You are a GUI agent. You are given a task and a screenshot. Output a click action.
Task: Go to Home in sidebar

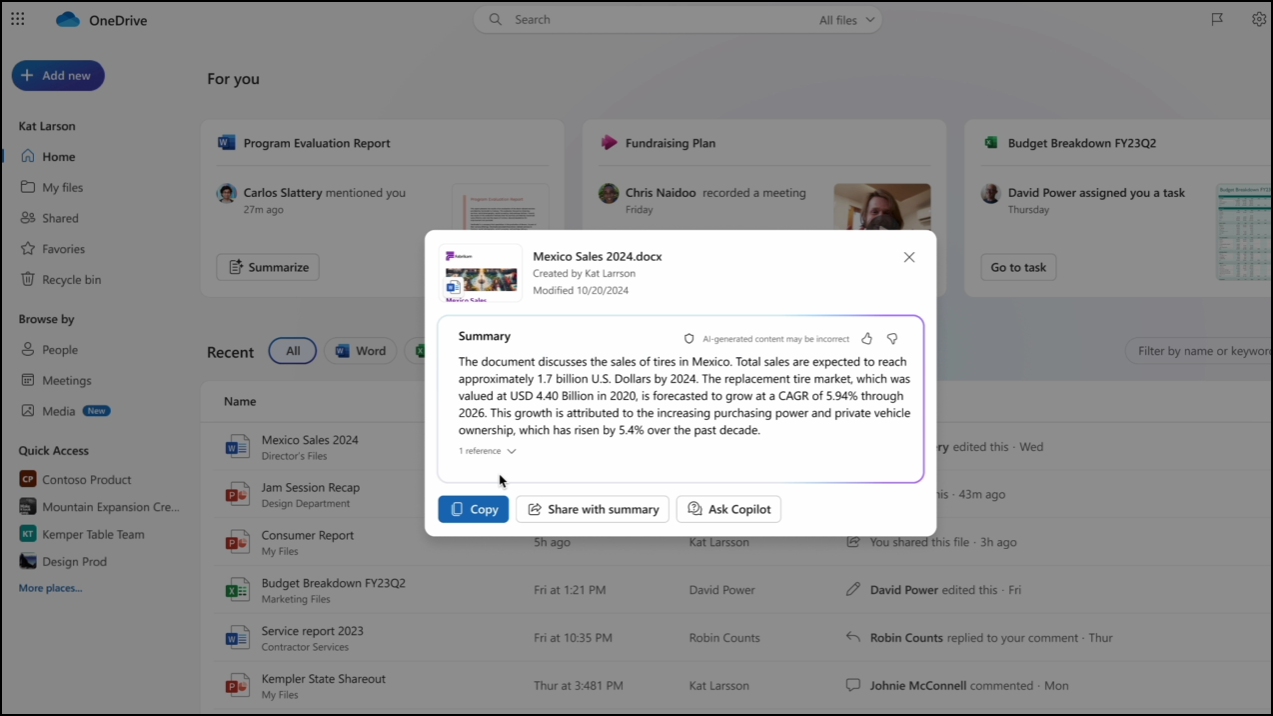(58, 157)
